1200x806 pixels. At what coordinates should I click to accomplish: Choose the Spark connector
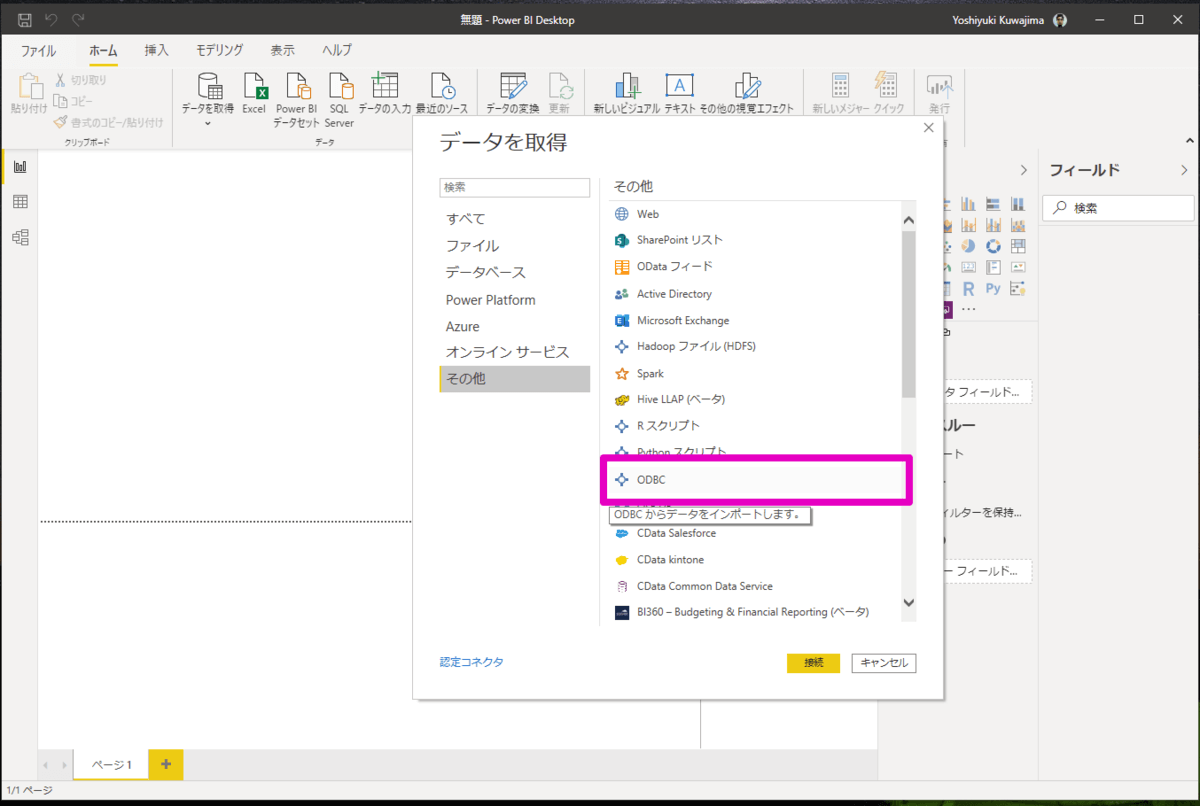click(x=650, y=374)
